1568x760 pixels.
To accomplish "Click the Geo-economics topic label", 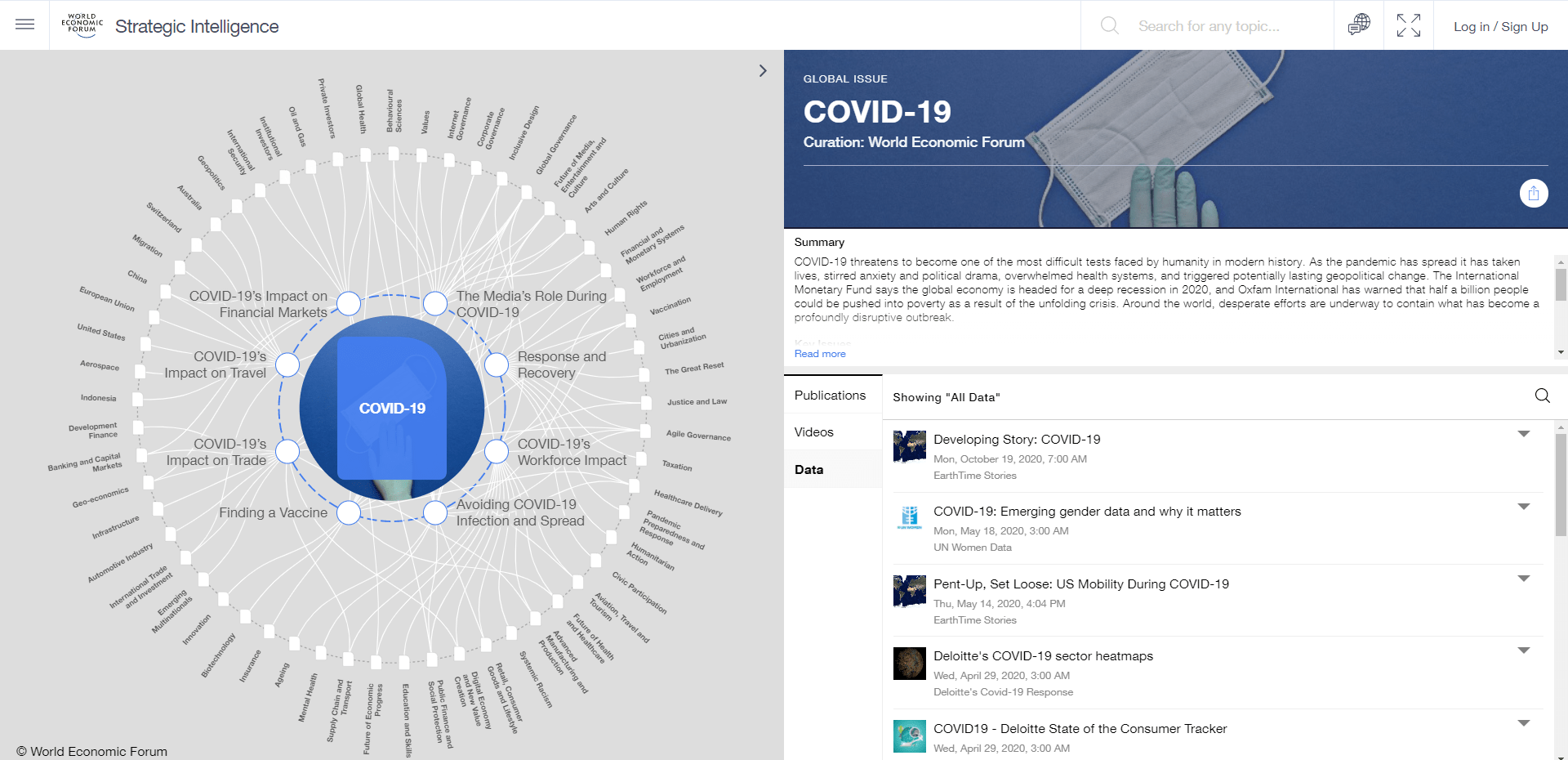I will tap(100, 498).
